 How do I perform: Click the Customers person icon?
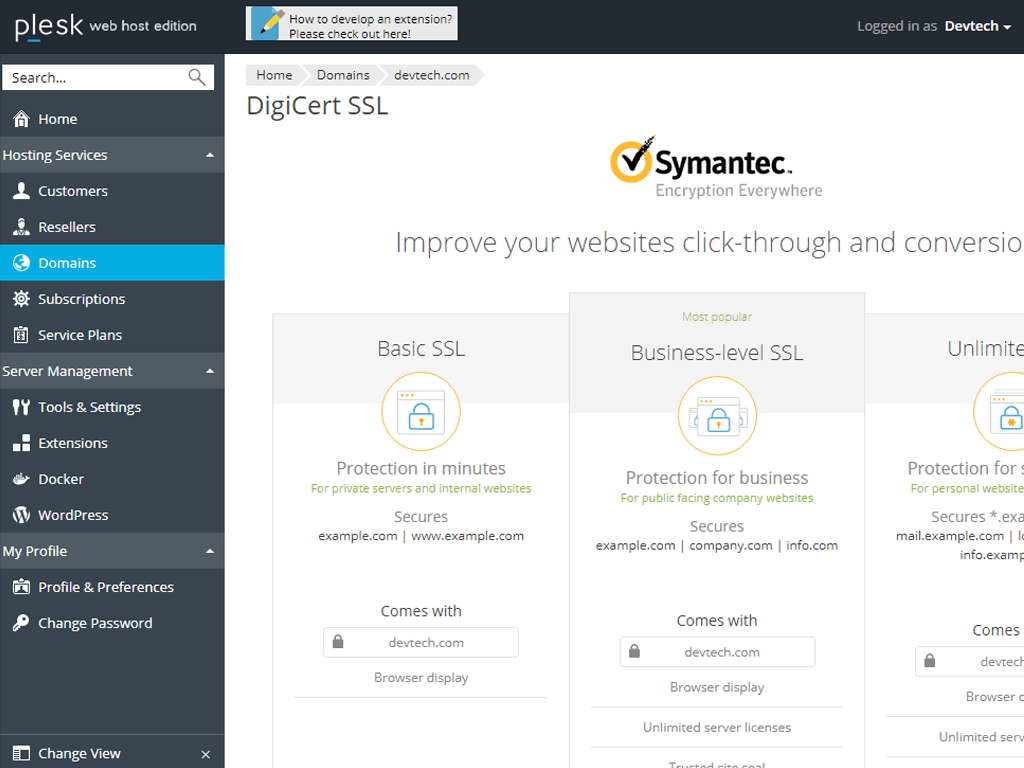pyautogui.click(x=21, y=191)
